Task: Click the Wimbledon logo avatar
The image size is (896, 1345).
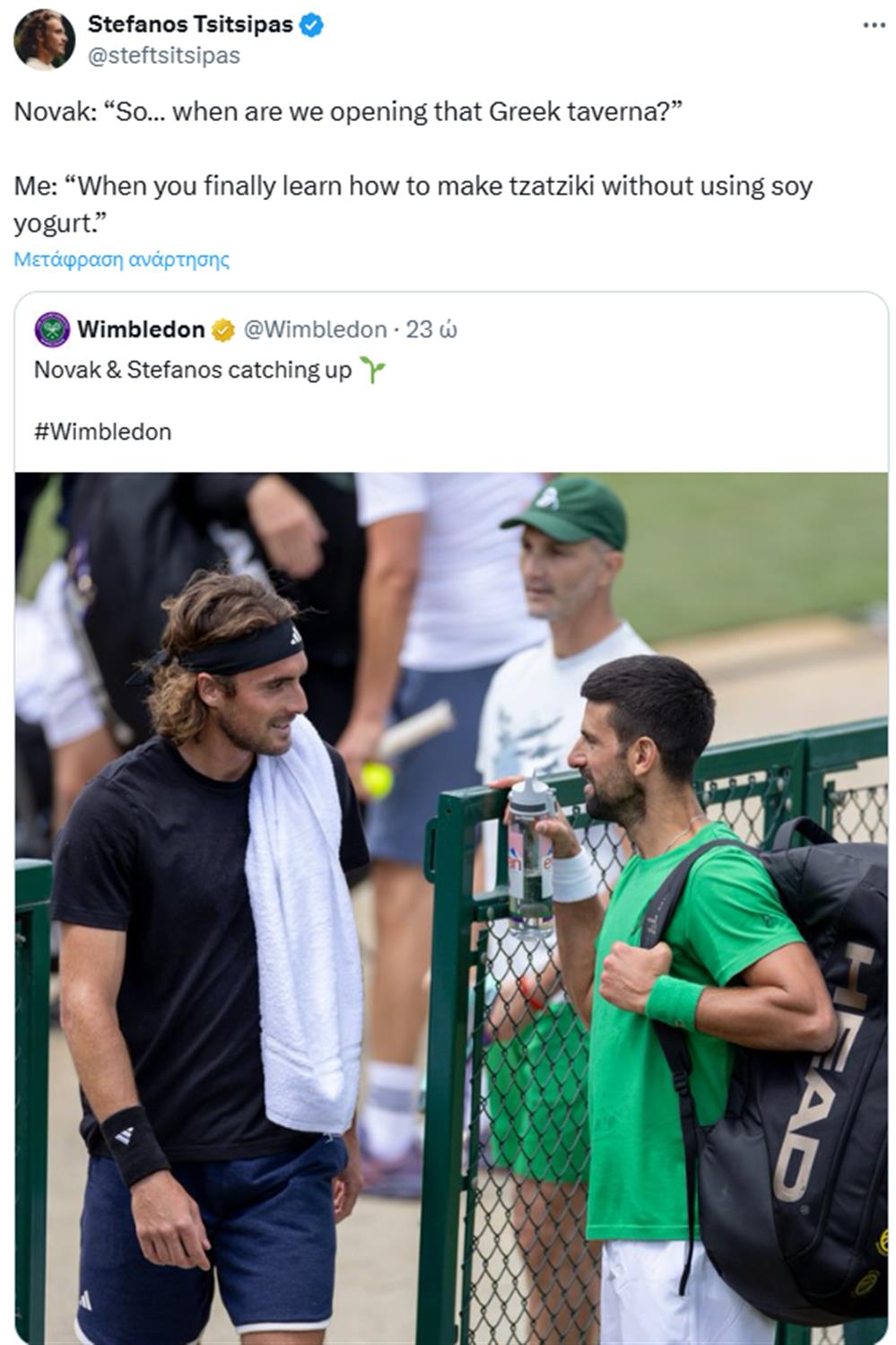Action: click(52, 329)
